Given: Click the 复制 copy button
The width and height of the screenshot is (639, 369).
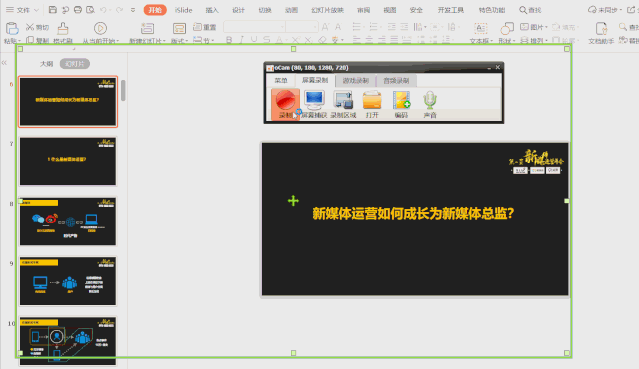Looking at the screenshot, I should click(37, 40).
